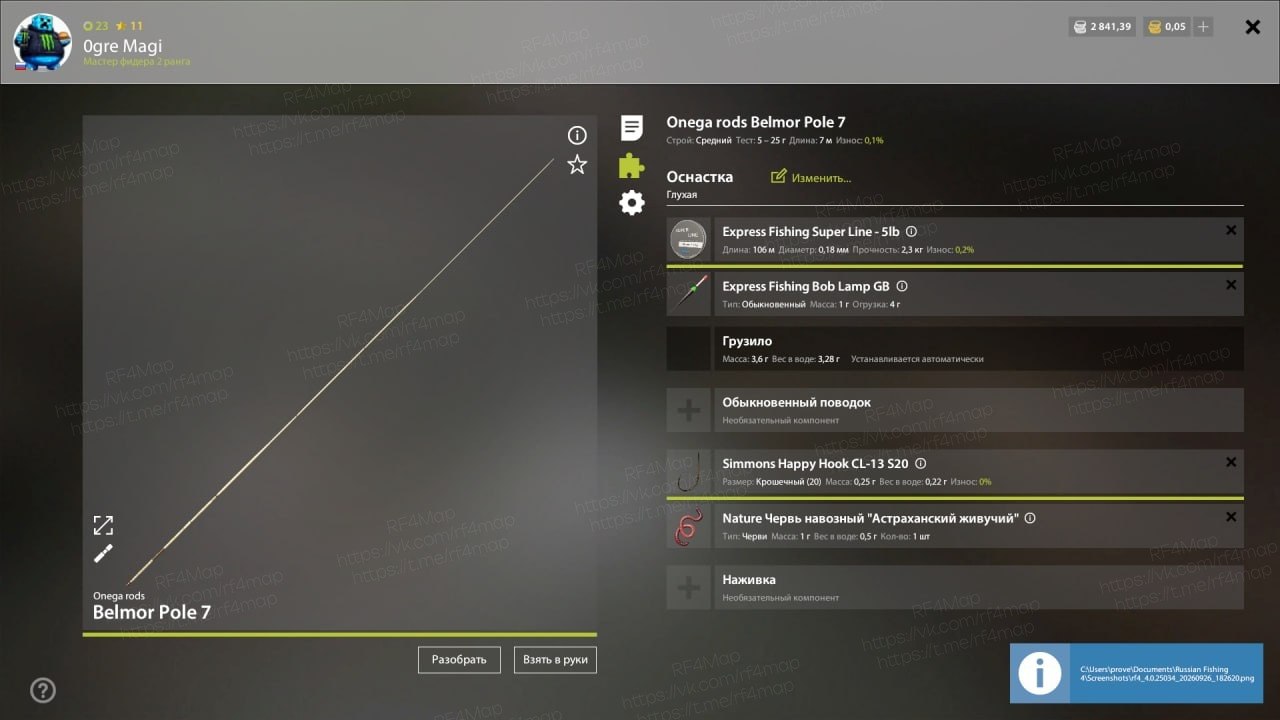
Task: Click the Belmor Pole 7 rod preview image
Action: pyautogui.click(x=340, y=370)
